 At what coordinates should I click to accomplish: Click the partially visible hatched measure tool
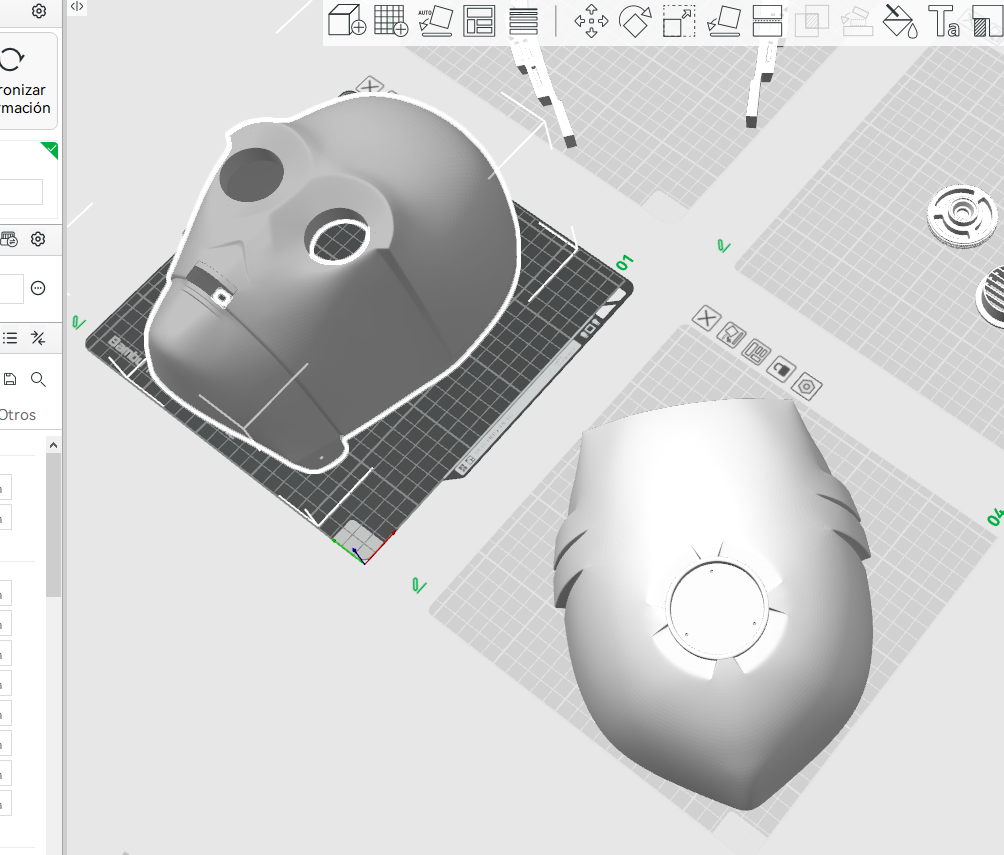click(x=987, y=20)
